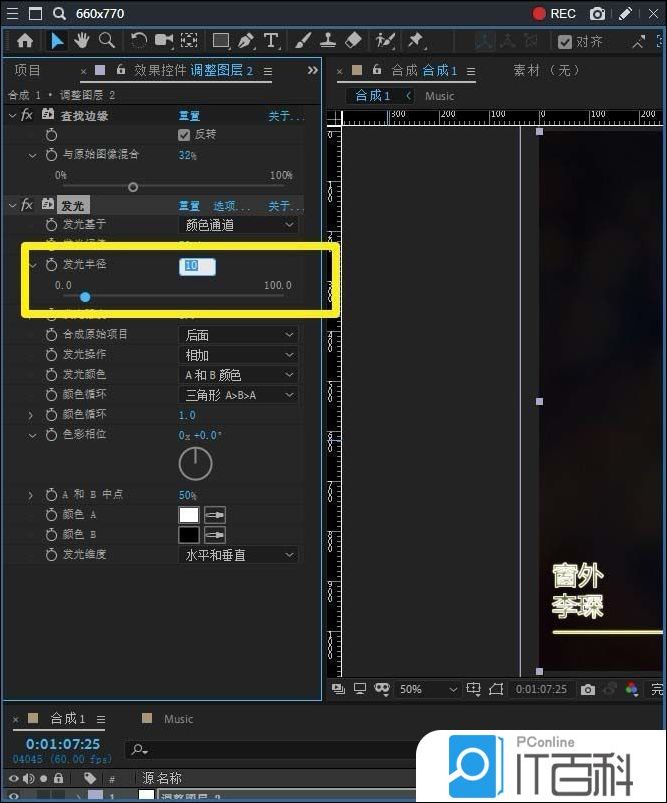This screenshot has width=667, height=803.
Task: Click the primary viewer monitor icon
Action: point(360,689)
